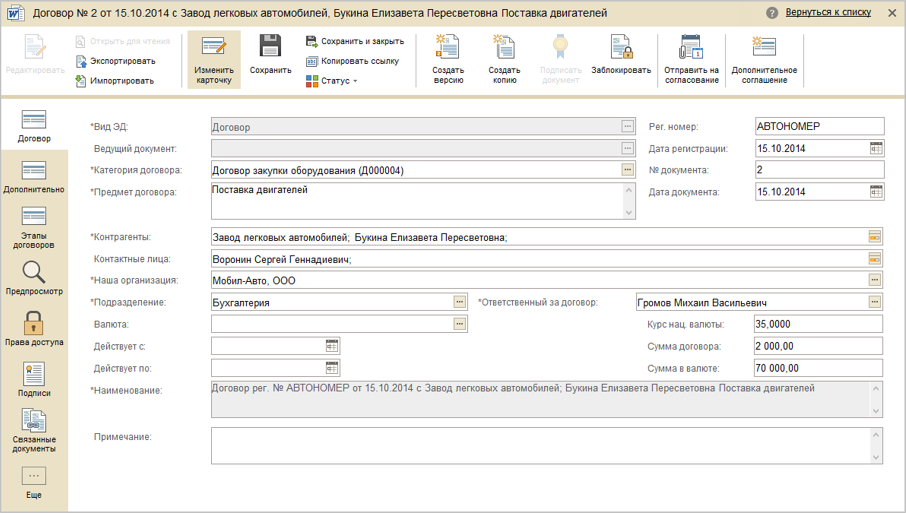Open the help question mark icon

(x=772, y=13)
